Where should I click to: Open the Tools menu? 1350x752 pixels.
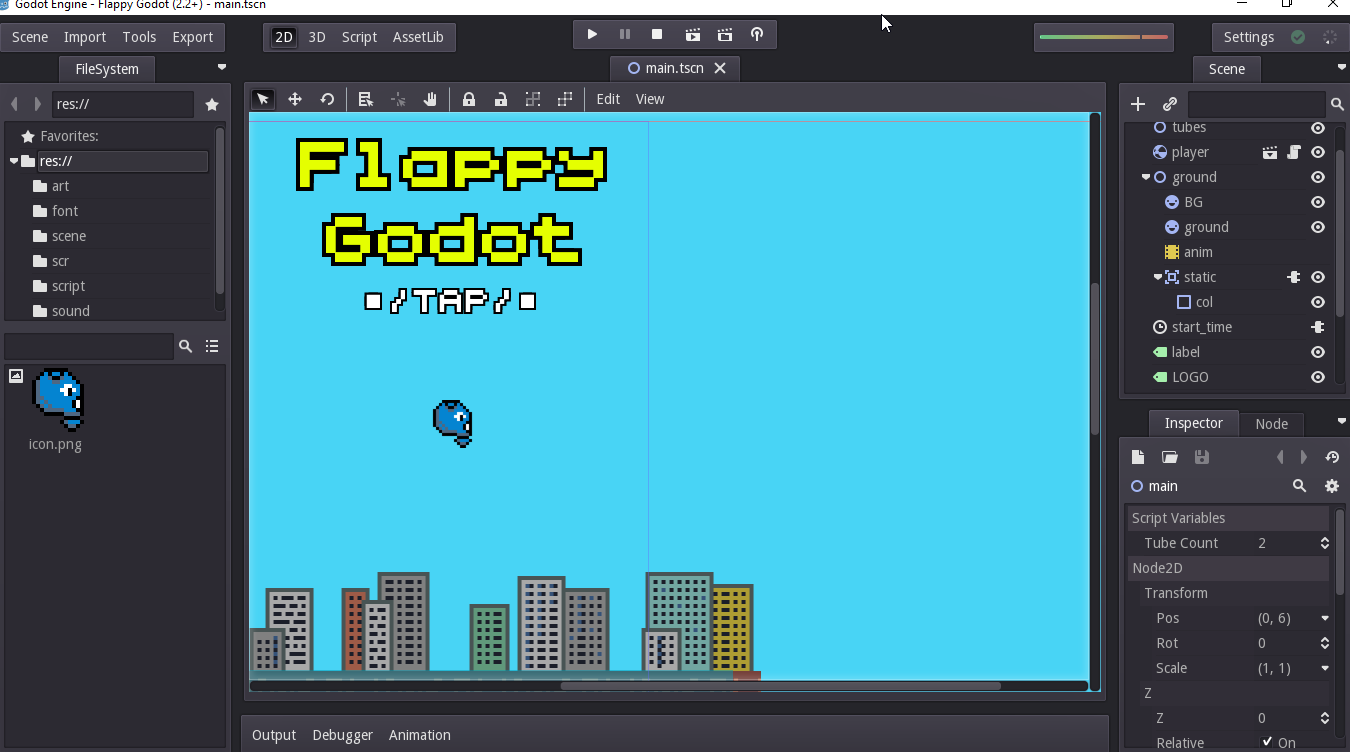coord(139,37)
